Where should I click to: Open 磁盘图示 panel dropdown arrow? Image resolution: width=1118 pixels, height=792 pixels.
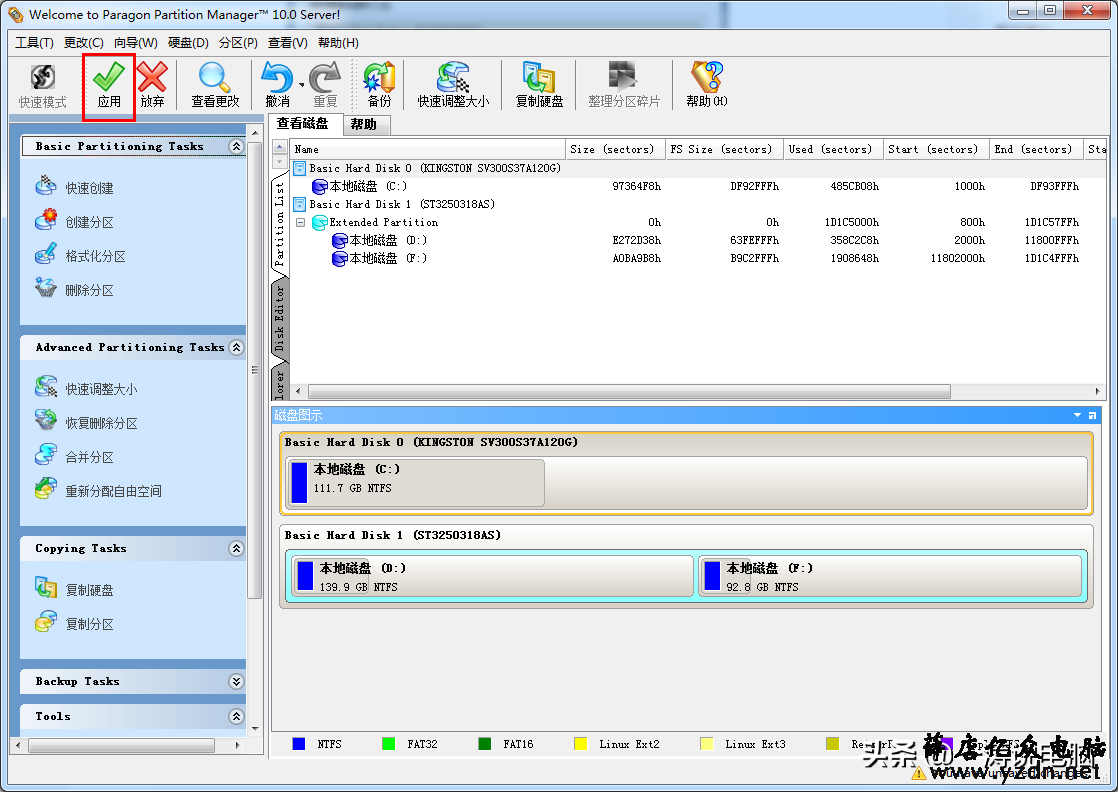coord(1077,415)
